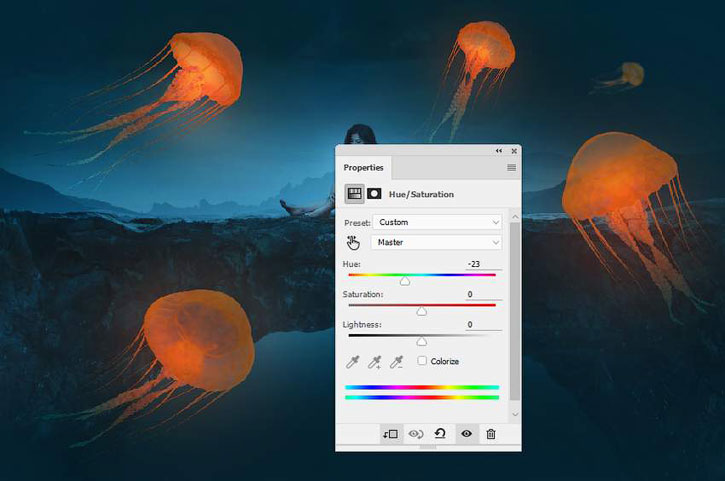
Task: Open the Preset dropdown showing Custom
Action: [437, 222]
